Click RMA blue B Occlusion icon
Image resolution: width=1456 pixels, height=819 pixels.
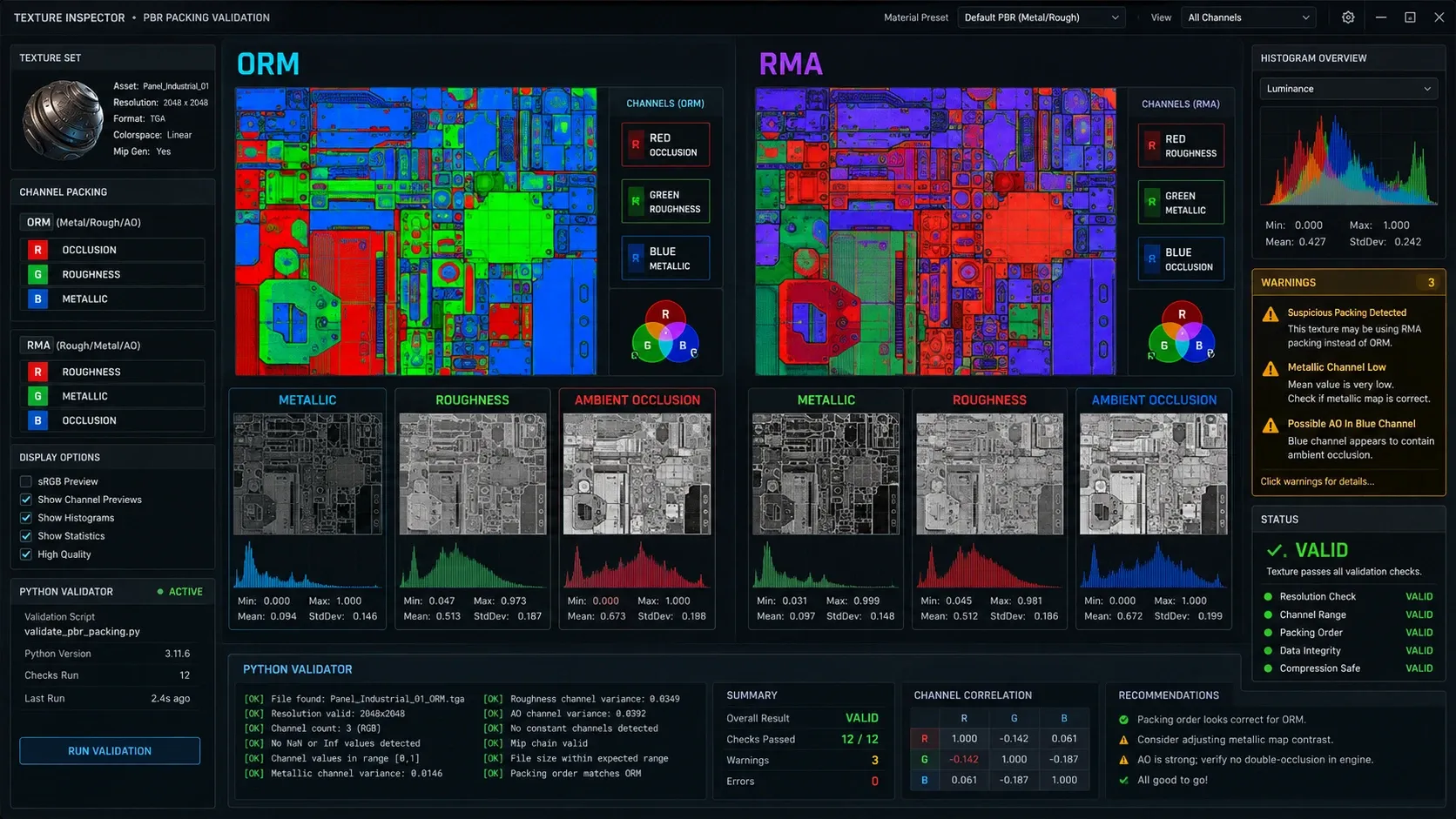(37, 420)
